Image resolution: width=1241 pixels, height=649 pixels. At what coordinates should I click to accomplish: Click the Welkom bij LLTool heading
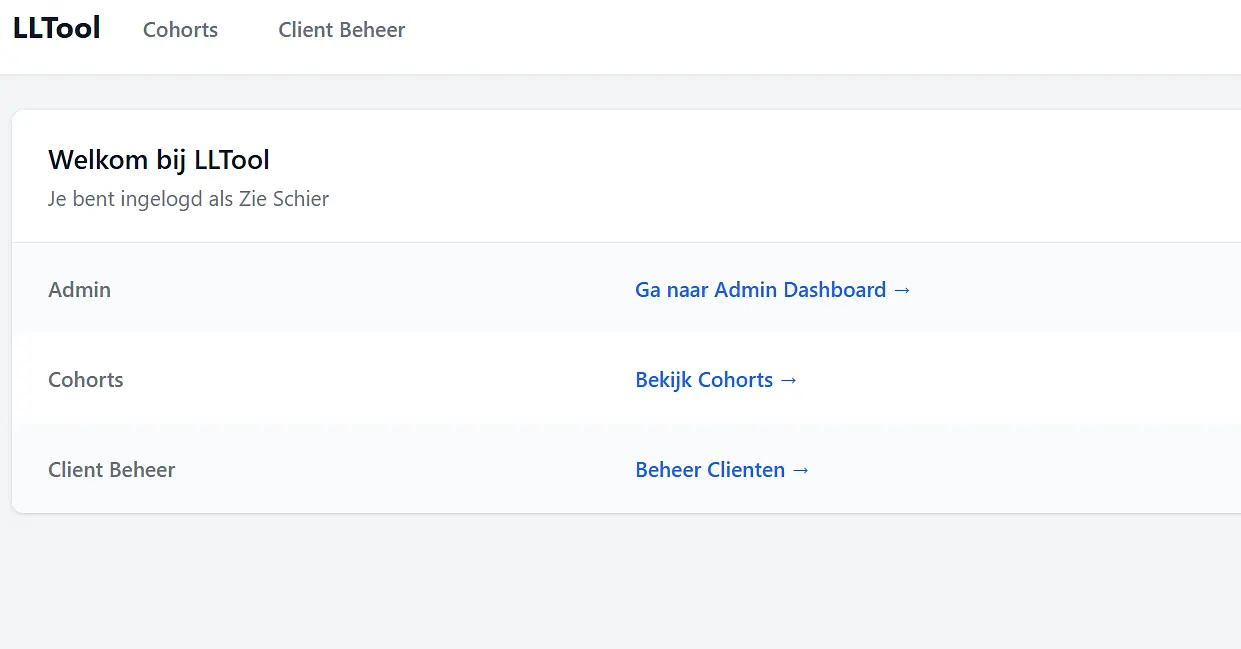point(159,160)
